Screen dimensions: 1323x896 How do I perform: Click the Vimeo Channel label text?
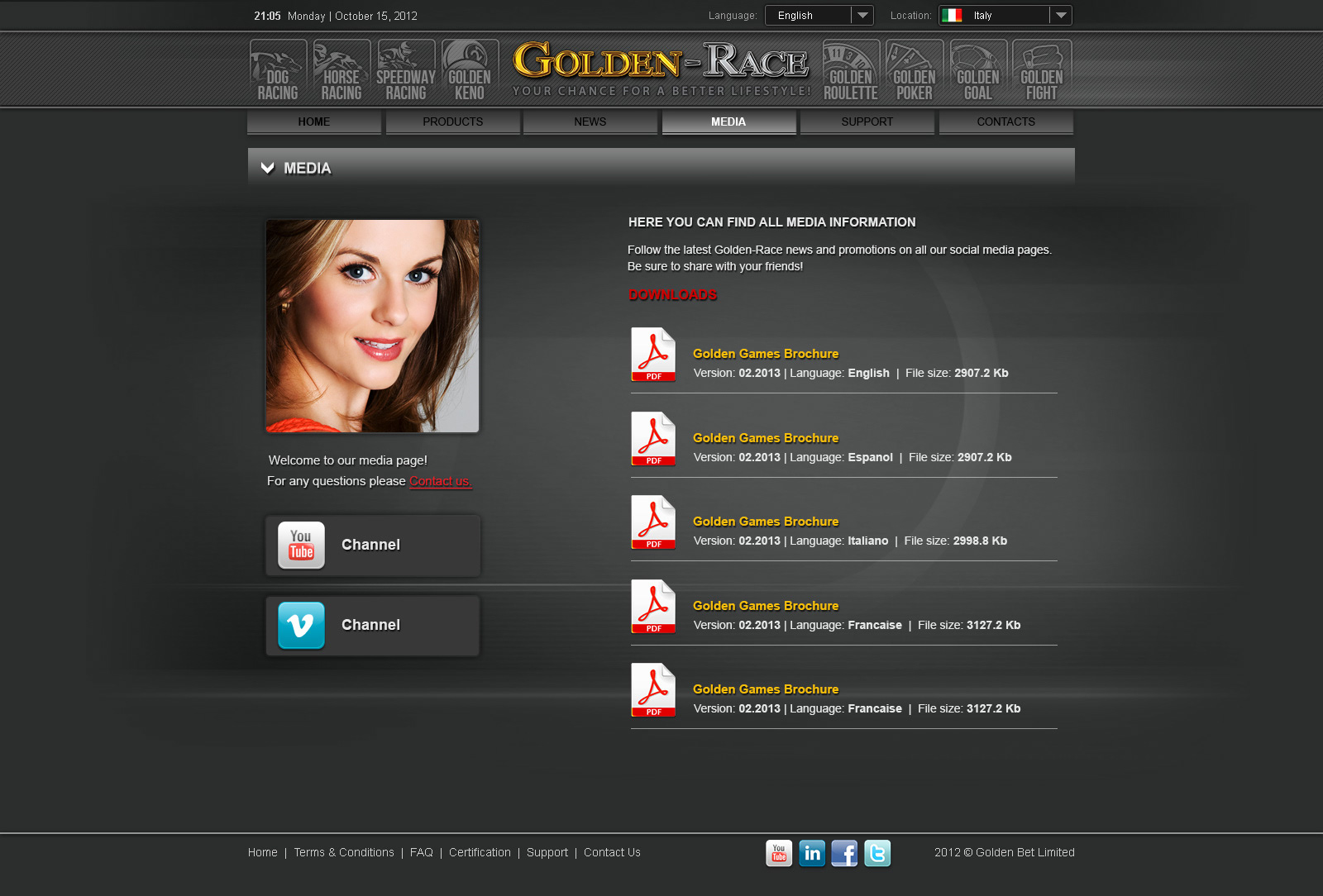[x=370, y=625]
